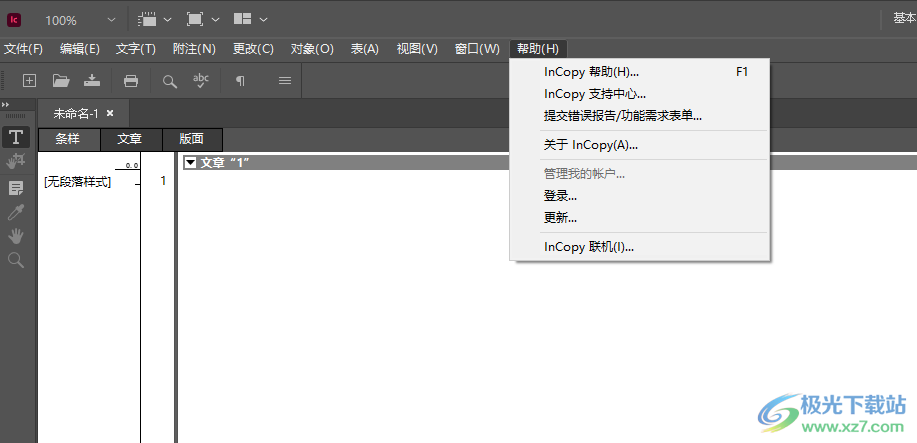Image resolution: width=917 pixels, height=443 pixels.
Task: Select the Position tool below Type tool
Action: tap(16, 161)
